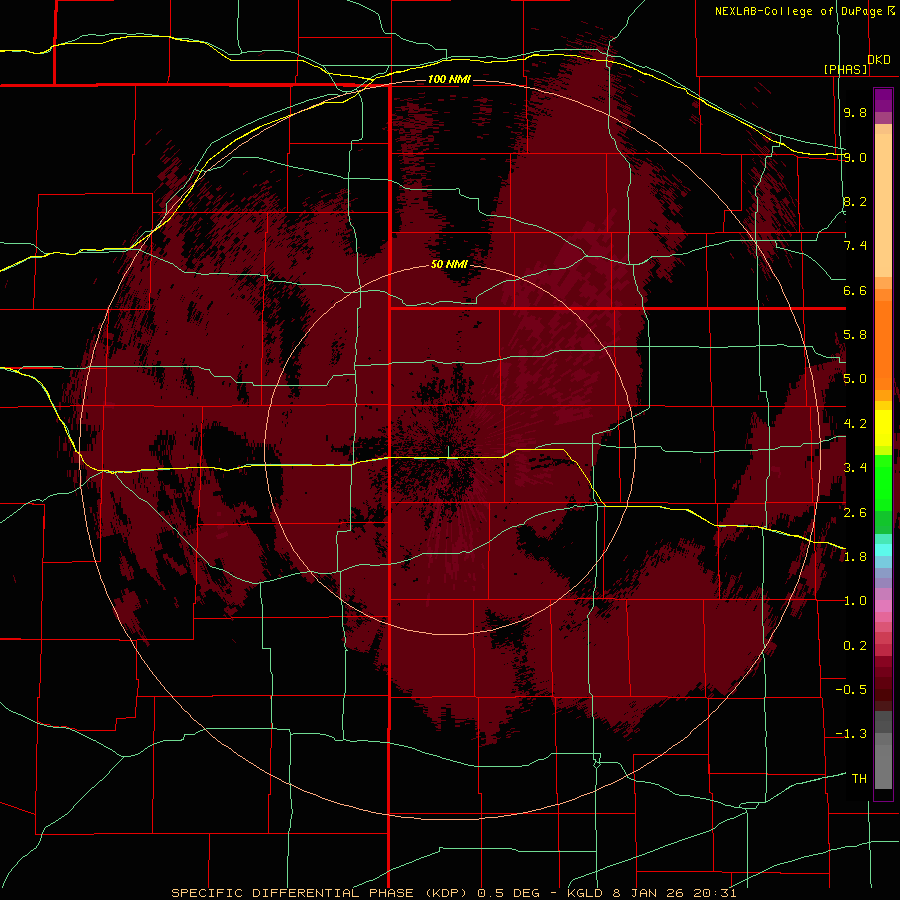Click the -1.3 scale value
The height and width of the screenshot is (900, 900).
tap(851, 734)
